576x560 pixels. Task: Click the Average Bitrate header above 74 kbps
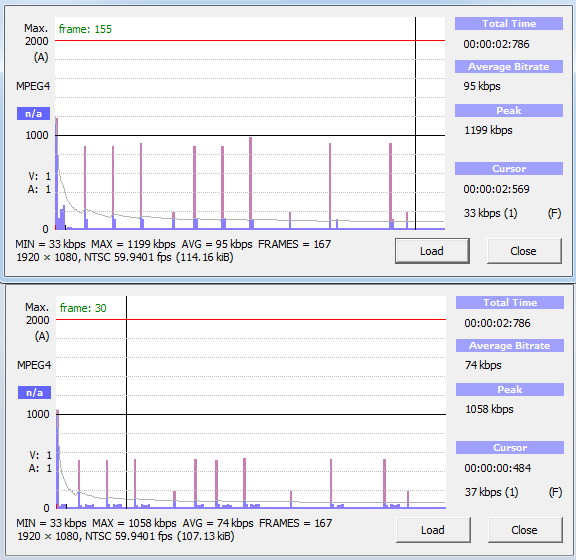point(510,345)
